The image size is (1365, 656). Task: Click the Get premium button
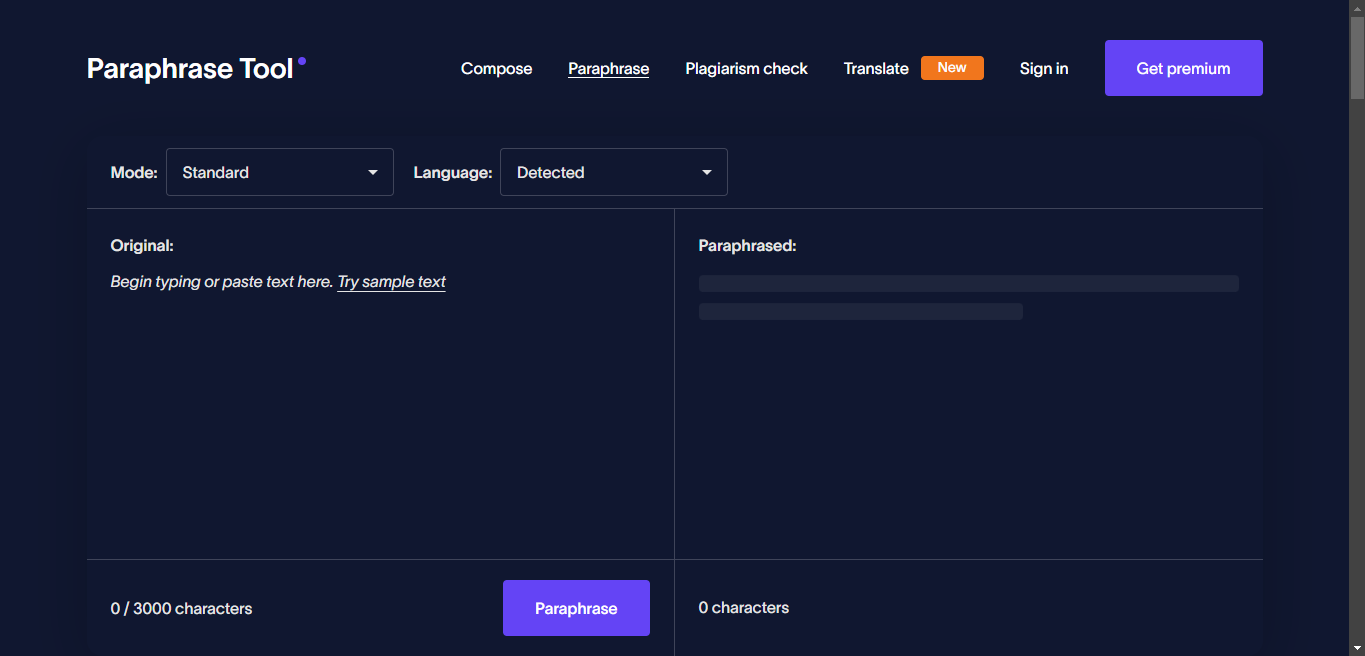click(1183, 68)
